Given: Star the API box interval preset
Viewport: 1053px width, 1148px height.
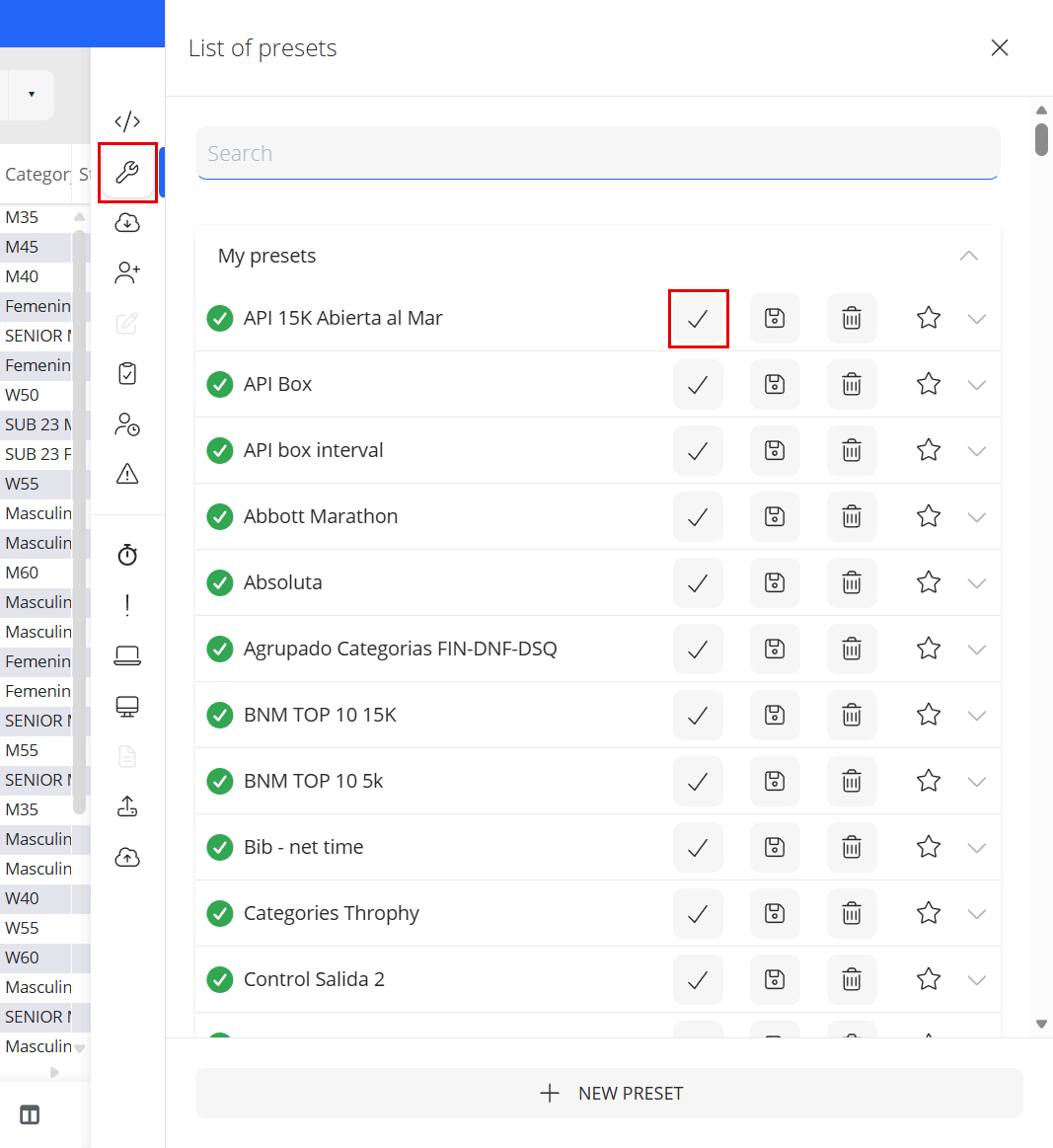Looking at the screenshot, I should [x=929, y=449].
